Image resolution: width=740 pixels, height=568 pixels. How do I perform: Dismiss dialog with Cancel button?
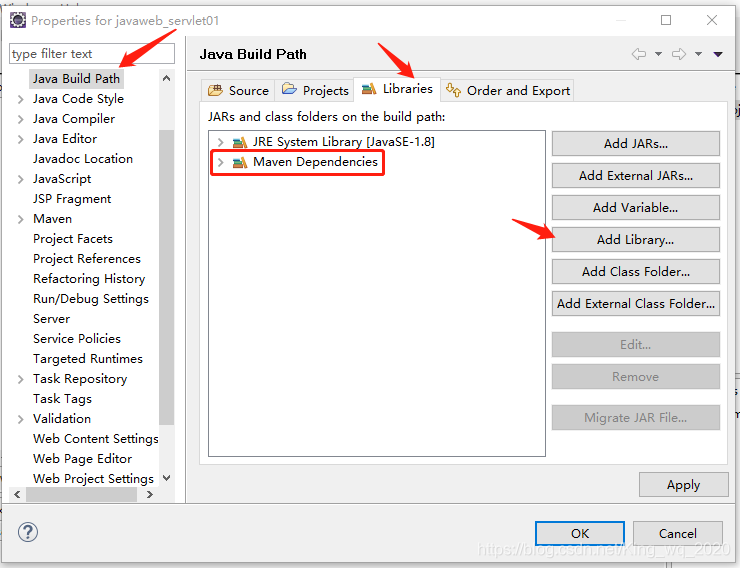pyautogui.click(x=678, y=533)
